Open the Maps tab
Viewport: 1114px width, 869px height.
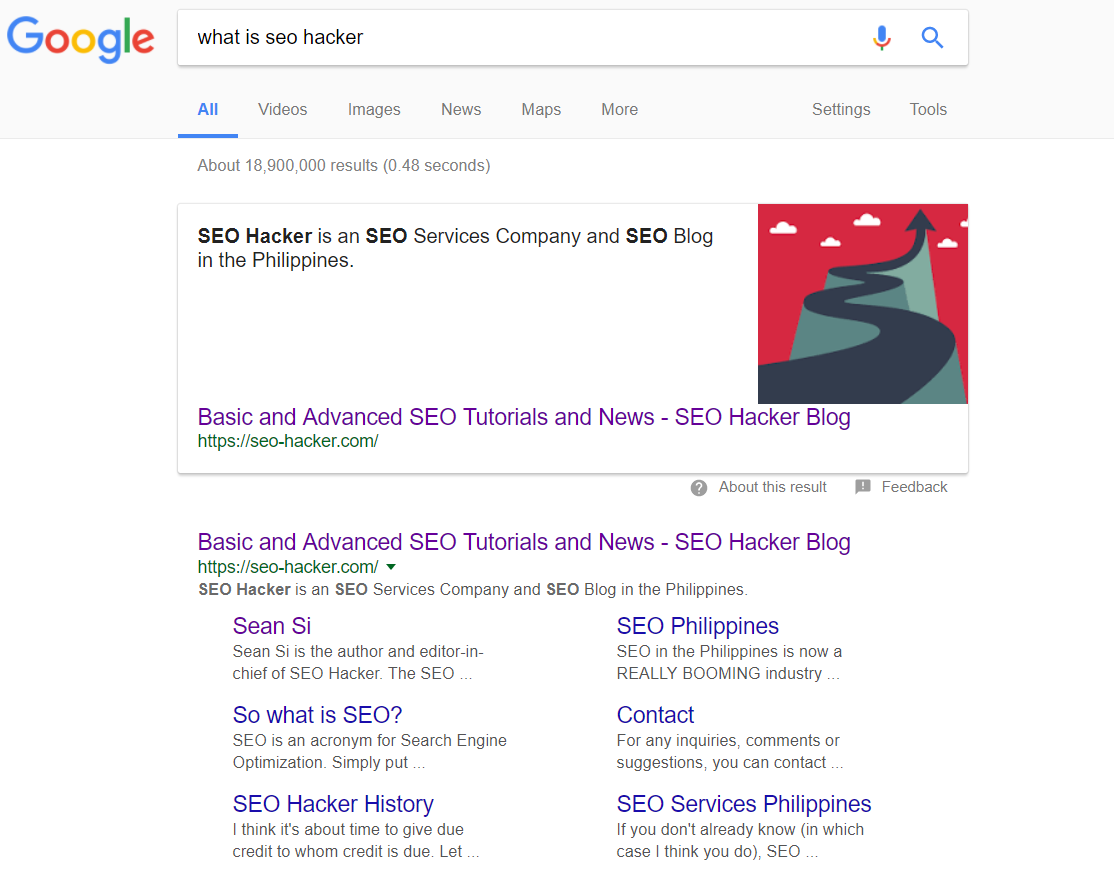[x=541, y=109]
